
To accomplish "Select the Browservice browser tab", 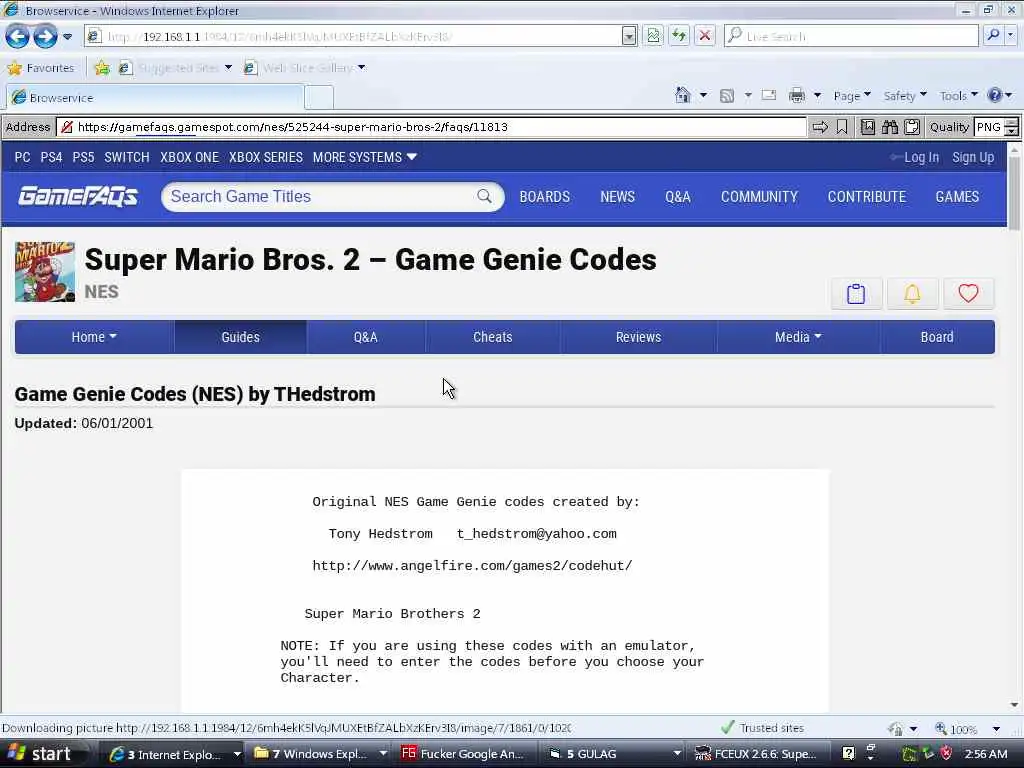I will 155,97.
